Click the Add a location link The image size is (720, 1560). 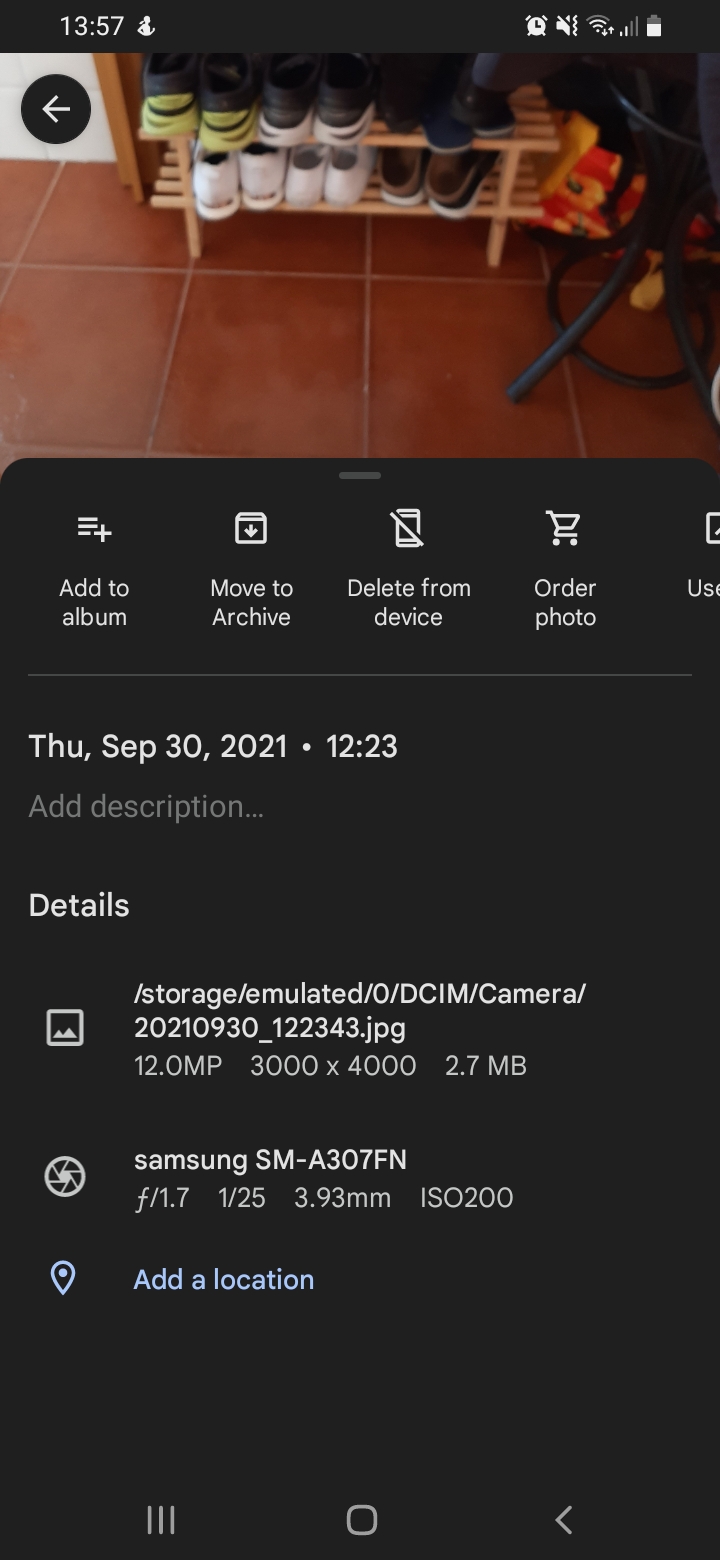tap(224, 1279)
